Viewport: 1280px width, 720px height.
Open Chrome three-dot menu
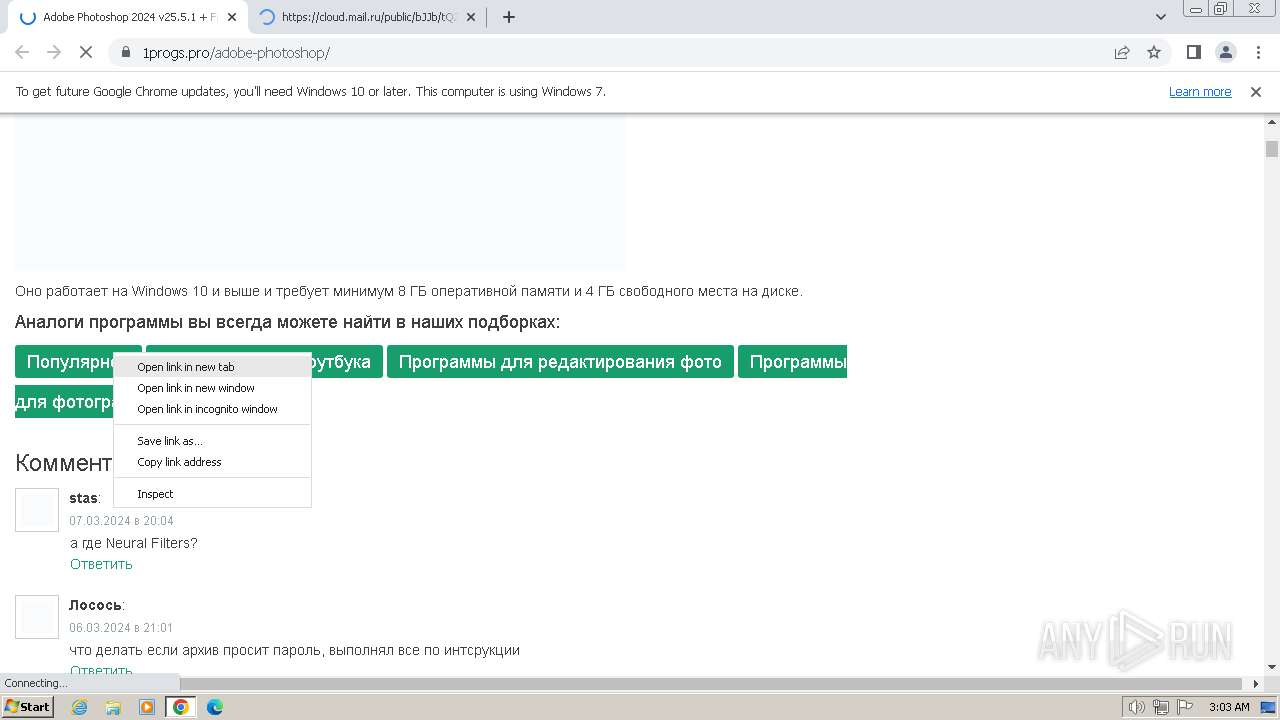(x=1258, y=52)
